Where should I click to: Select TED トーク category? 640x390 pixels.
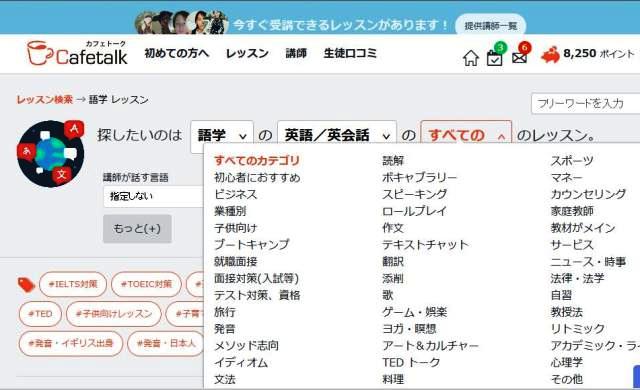411,362
